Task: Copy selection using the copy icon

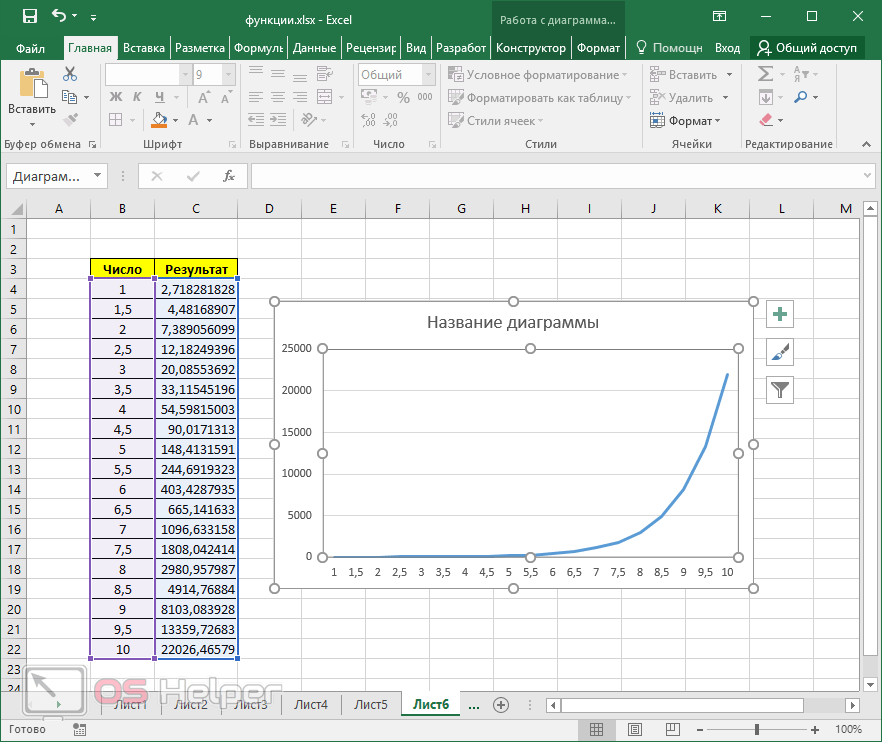Action: [x=69, y=97]
